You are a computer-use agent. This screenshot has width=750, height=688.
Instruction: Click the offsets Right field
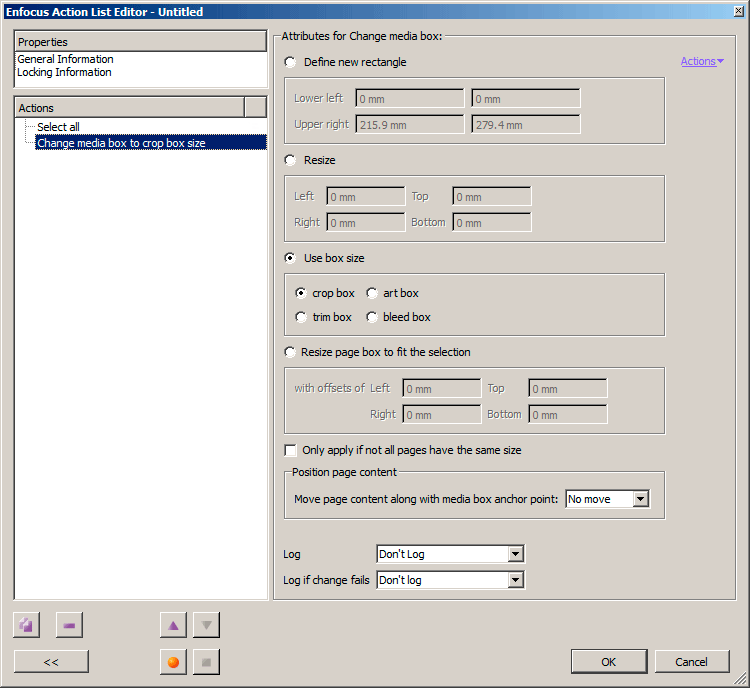click(442, 414)
